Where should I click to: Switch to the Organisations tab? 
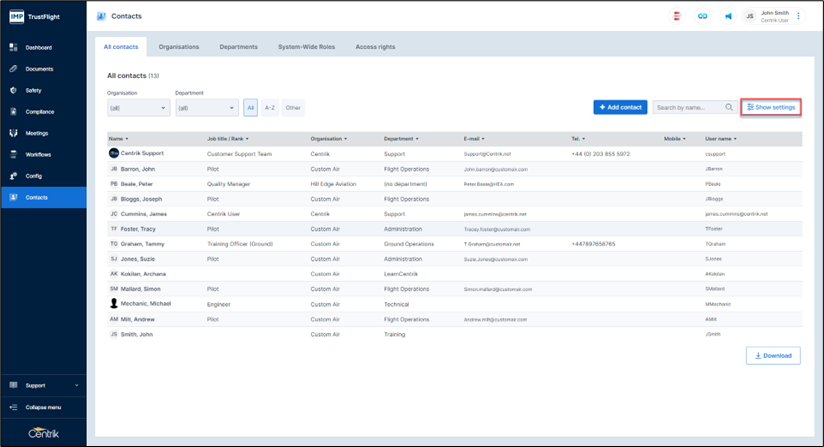179,47
